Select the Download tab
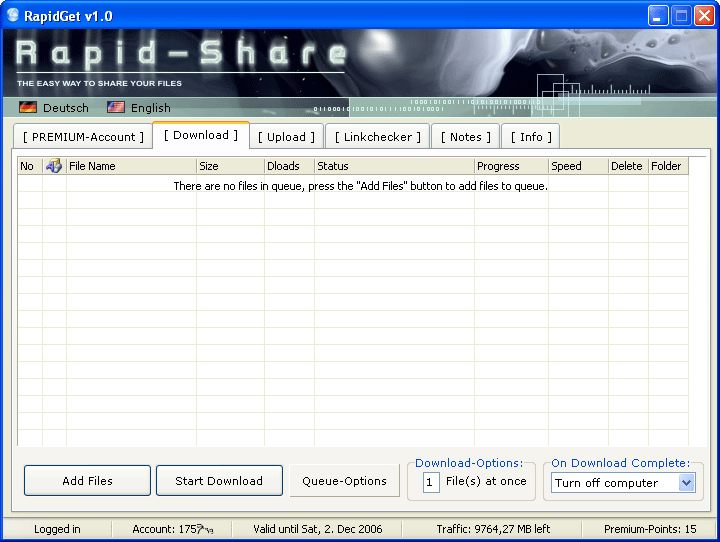 pyautogui.click(x=201, y=135)
